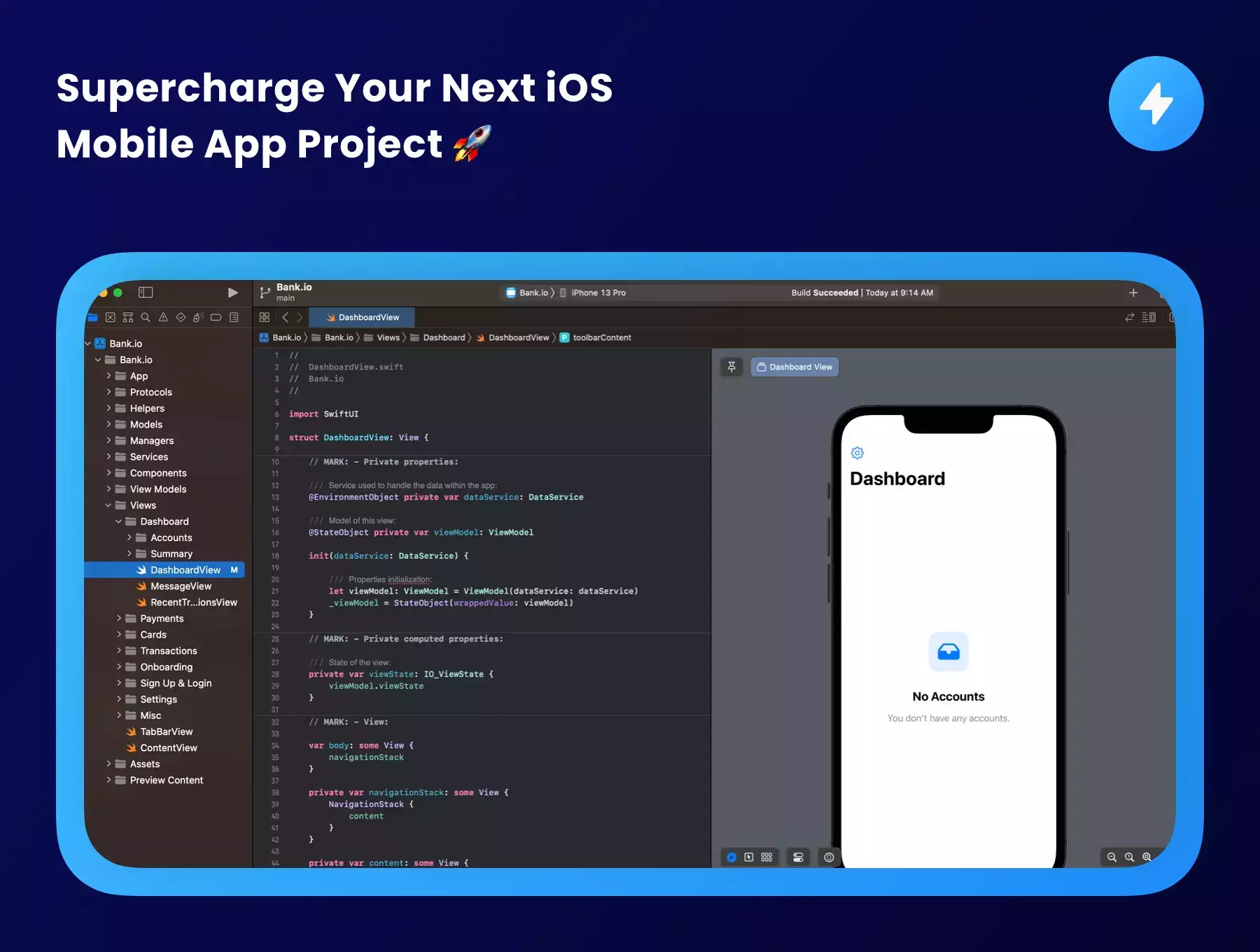Enable selectable preview mode
The image size is (1260, 952).
tap(749, 857)
